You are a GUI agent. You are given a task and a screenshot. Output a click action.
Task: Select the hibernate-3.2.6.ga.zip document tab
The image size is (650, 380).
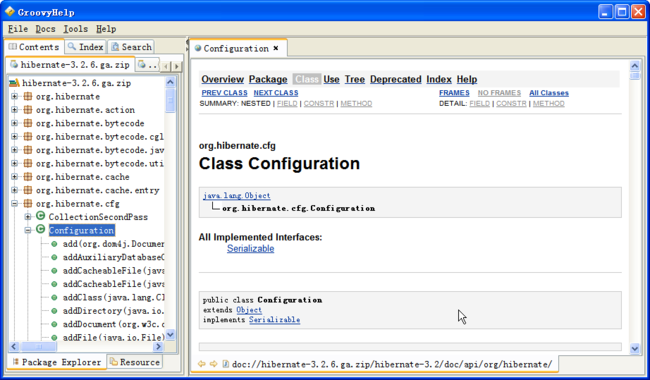(x=70, y=65)
